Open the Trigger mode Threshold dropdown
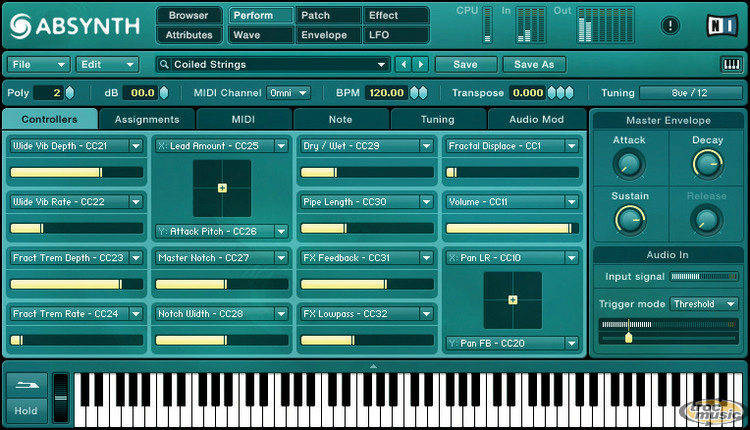Viewport: 750px width, 430px height. pyautogui.click(x=704, y=304)
